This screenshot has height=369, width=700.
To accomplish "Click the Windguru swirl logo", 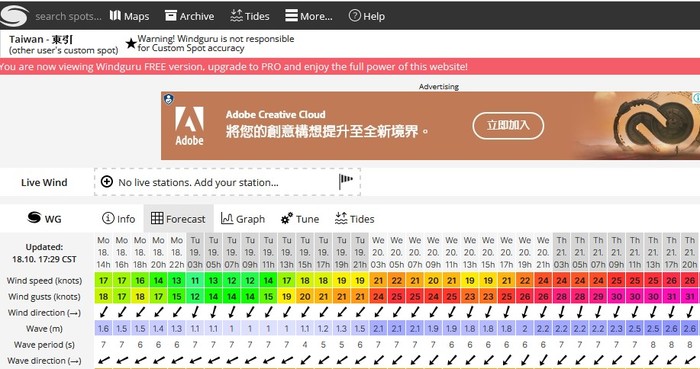I will 14,16.
